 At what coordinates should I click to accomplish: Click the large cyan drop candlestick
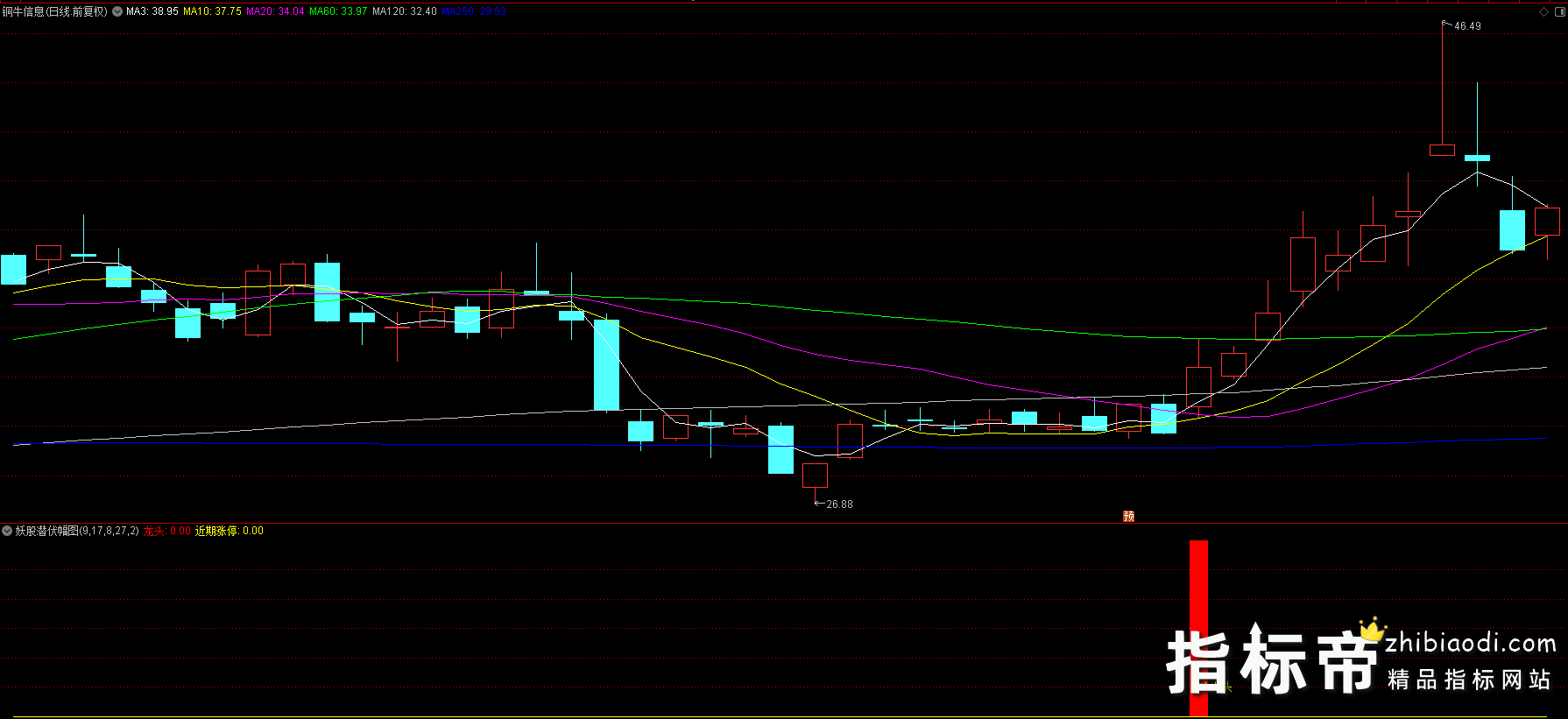[x=606, y=365]
